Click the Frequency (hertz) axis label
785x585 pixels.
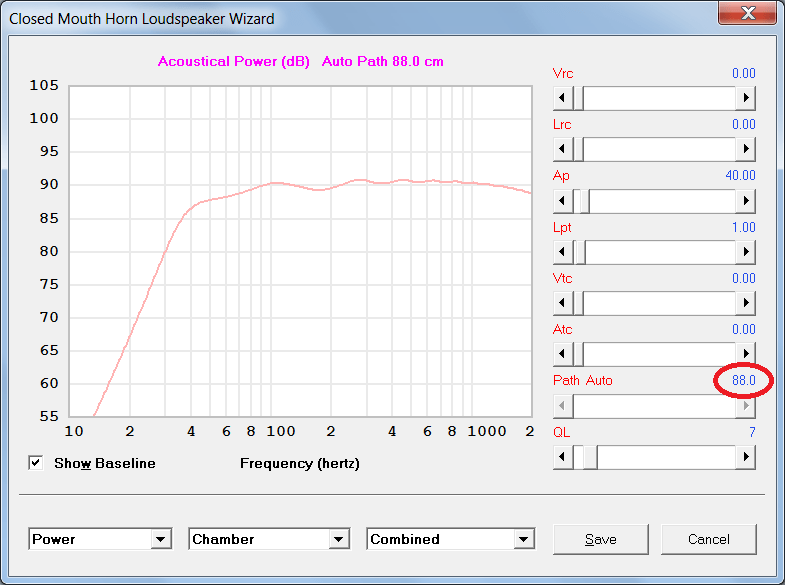300,463
